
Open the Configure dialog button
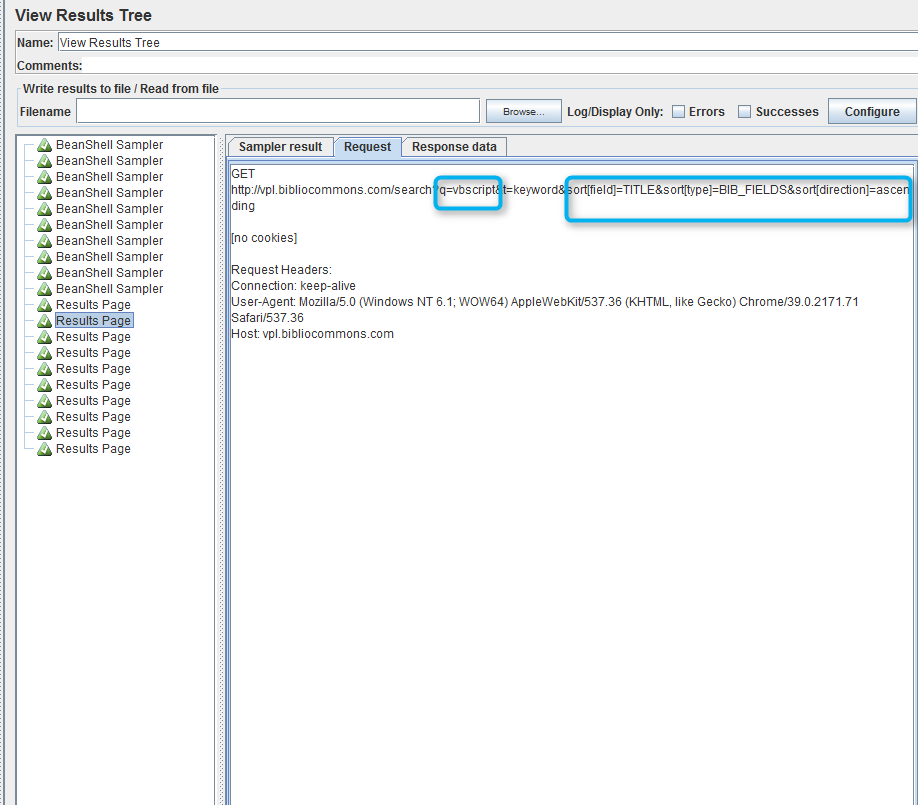point(872,111)
